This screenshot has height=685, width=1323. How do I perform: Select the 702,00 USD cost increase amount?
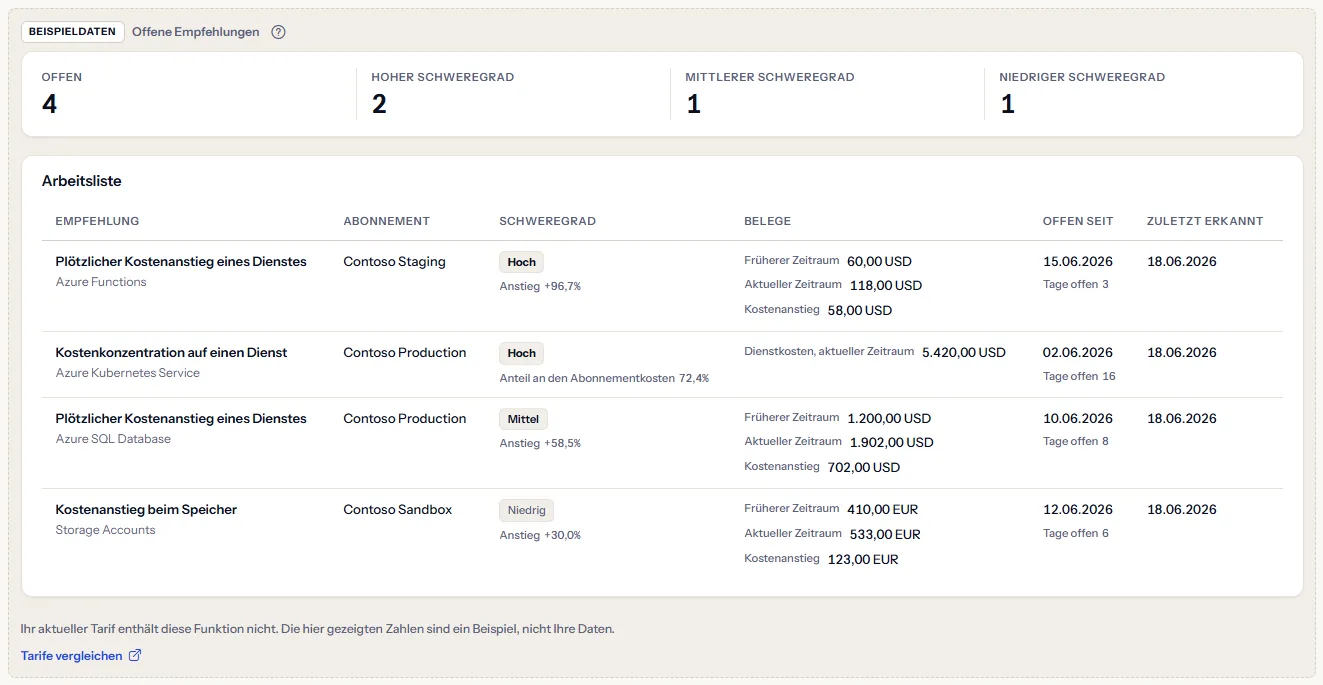pyautogui.click(x=864, y=467)
